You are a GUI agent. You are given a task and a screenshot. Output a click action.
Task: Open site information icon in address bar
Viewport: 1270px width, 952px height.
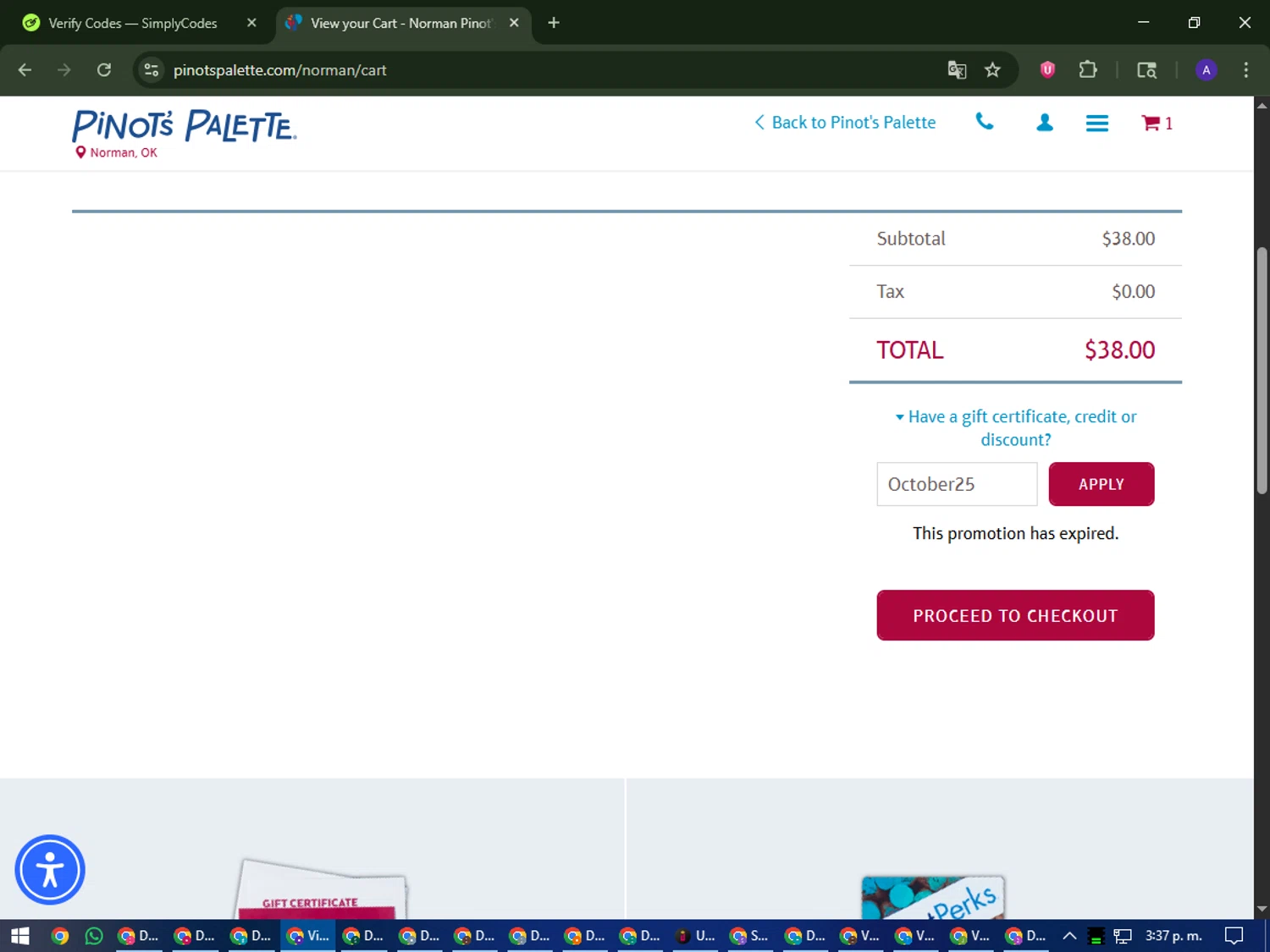[152, 70]
